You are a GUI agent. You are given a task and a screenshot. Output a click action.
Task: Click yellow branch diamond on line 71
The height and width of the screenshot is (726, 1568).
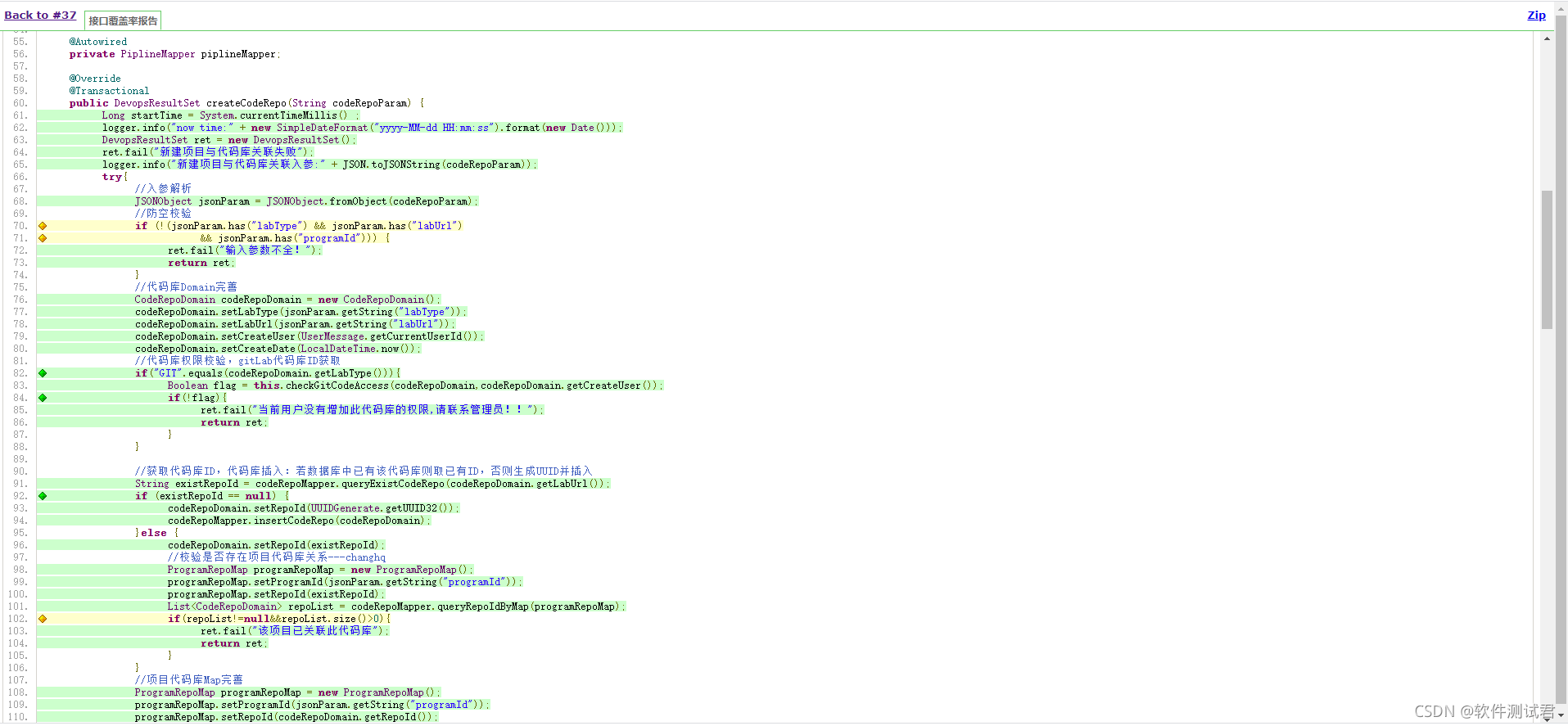tap(43, 238)
